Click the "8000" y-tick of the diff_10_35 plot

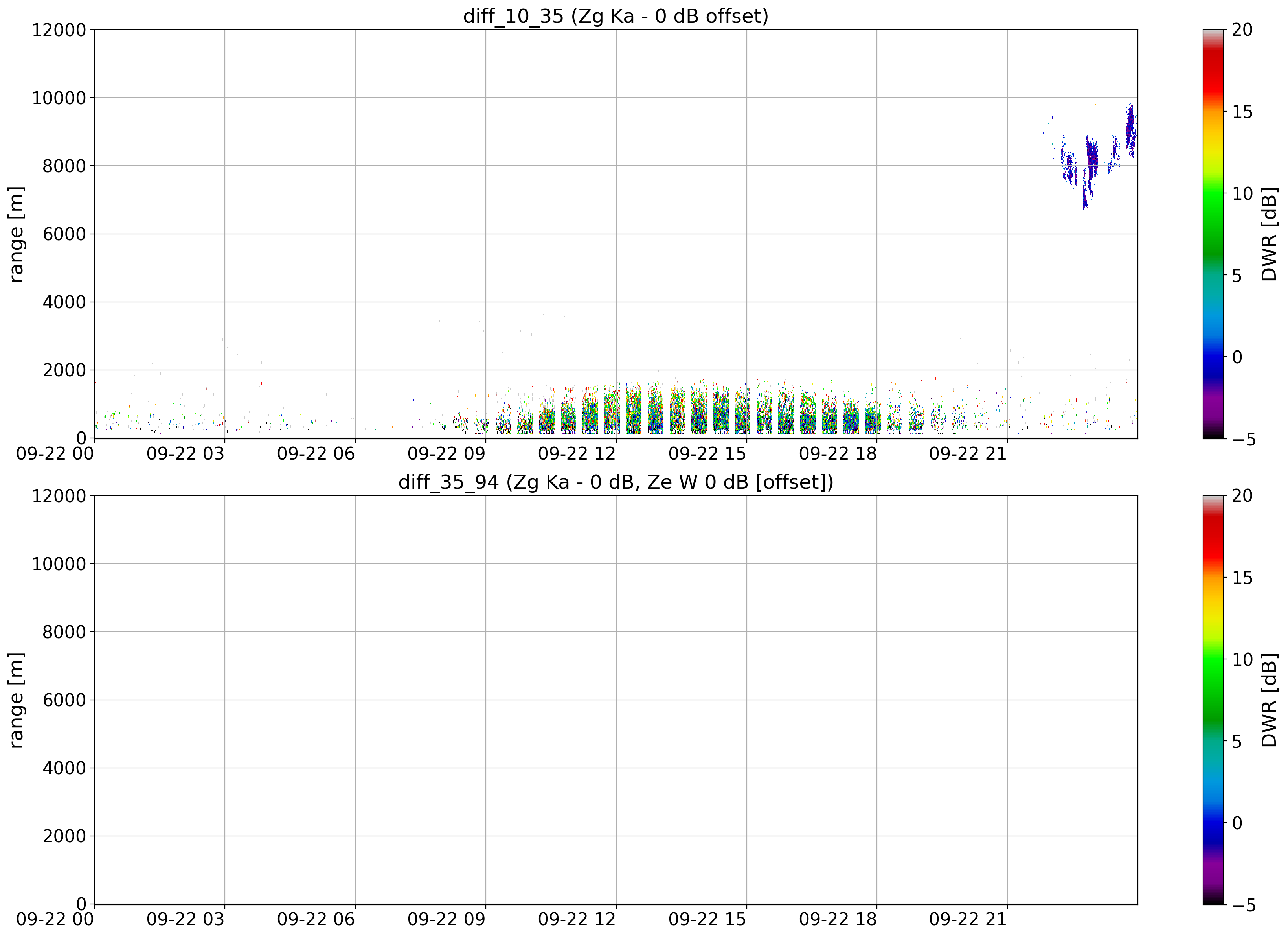pyautogui.click(x=65, y=166)
